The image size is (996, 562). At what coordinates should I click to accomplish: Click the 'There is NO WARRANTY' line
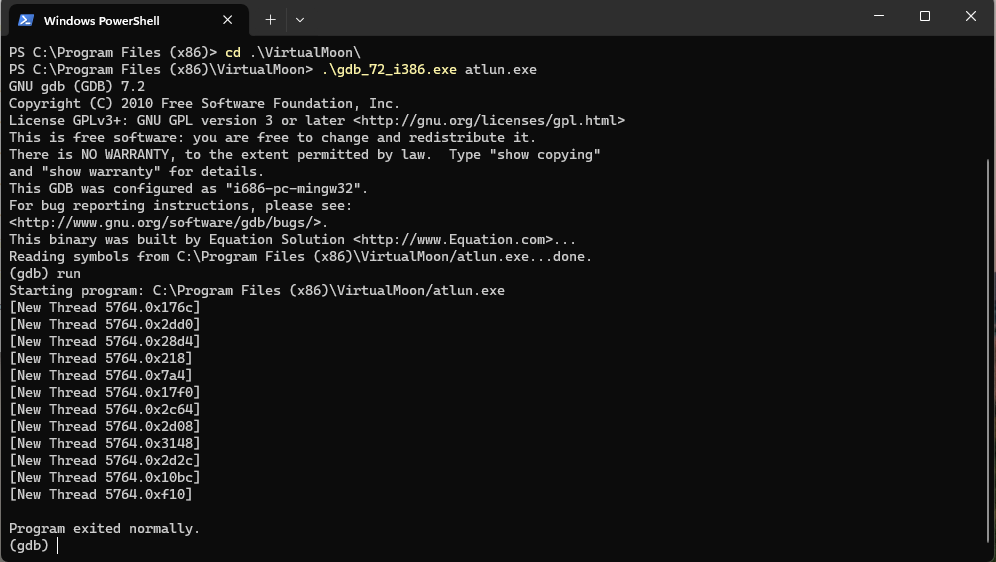pyautogui.click(x=305, y=155)
